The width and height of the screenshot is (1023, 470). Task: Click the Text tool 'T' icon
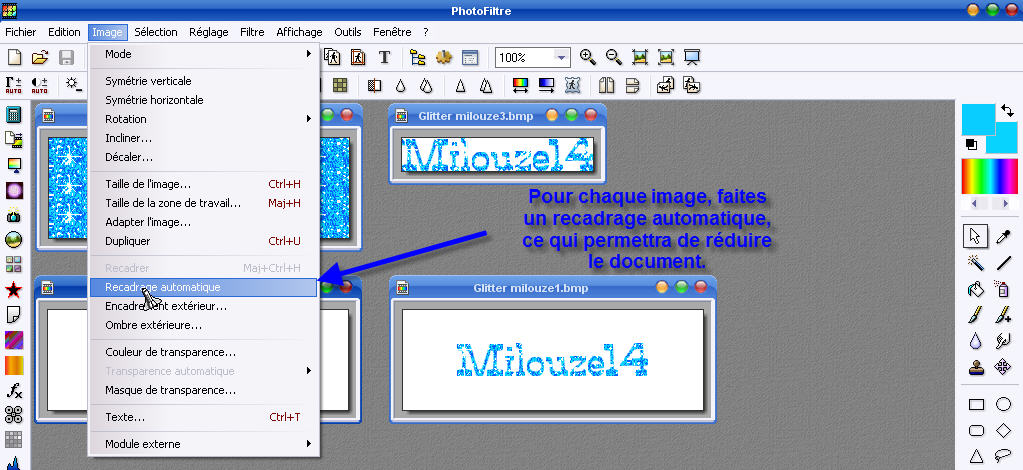click(384, 58)
